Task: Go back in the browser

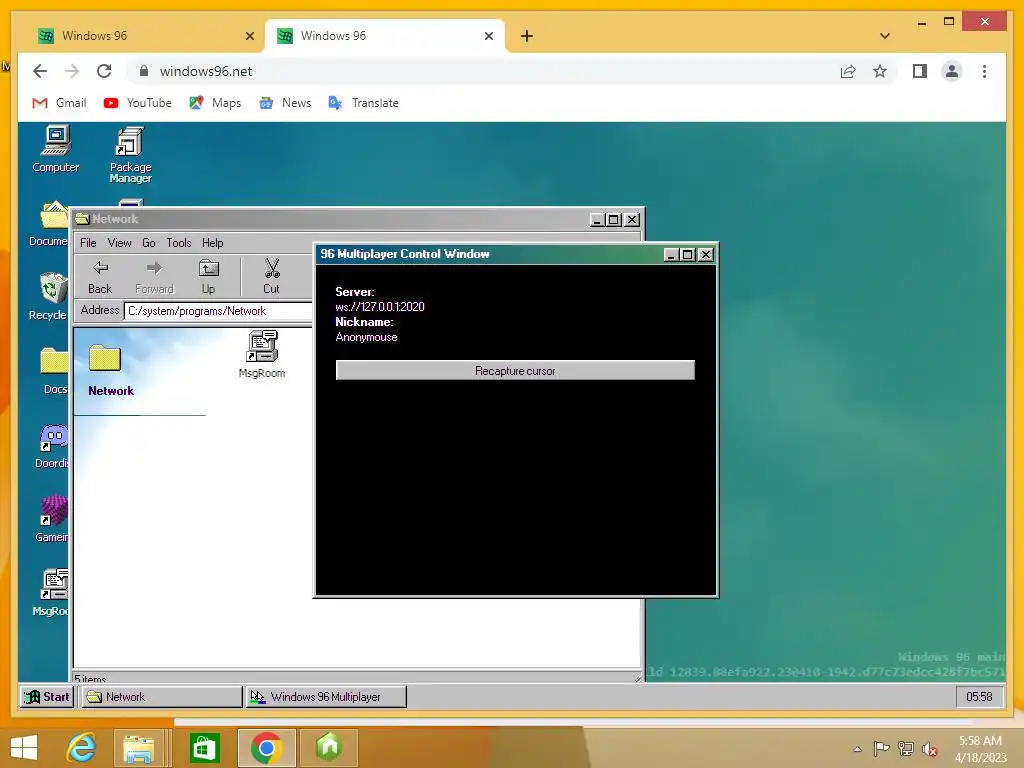Action: click(x=40, y=71)
